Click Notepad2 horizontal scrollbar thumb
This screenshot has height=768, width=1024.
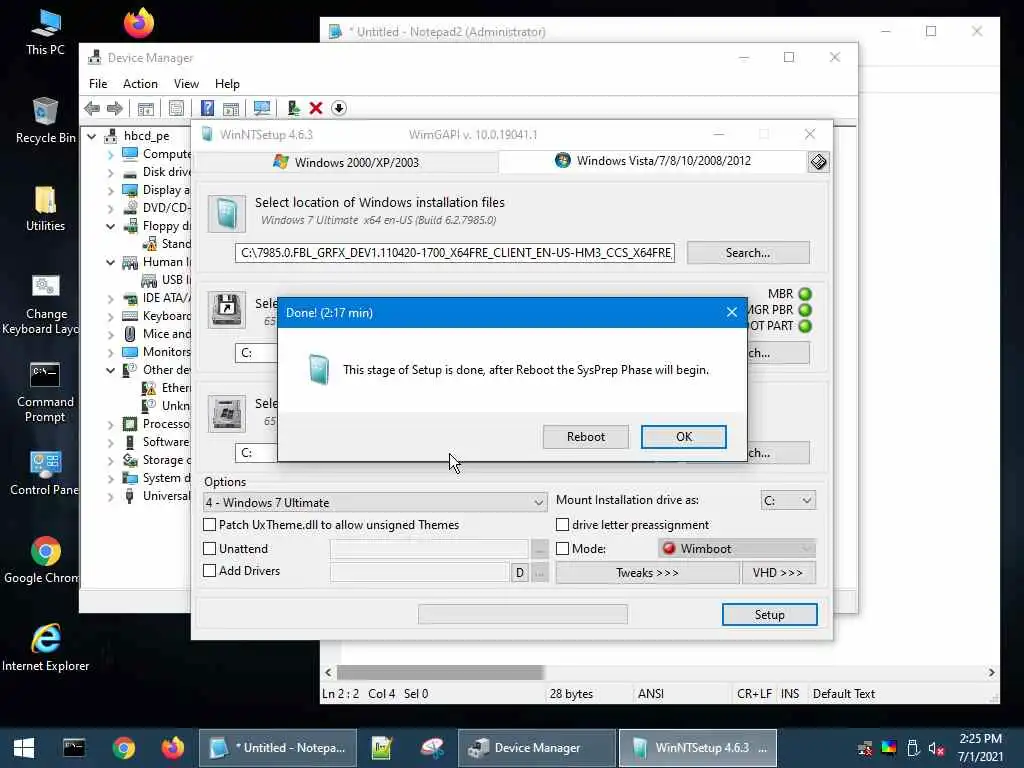point(440,673)
